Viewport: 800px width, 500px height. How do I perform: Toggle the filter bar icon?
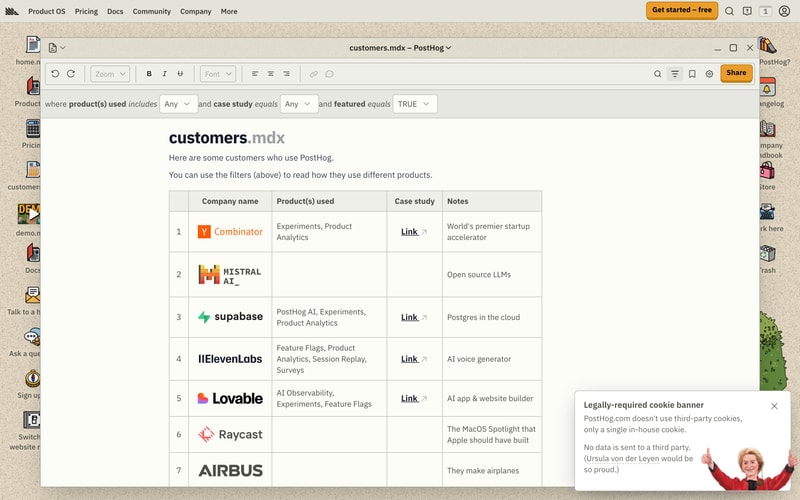[x=674, y=74]
